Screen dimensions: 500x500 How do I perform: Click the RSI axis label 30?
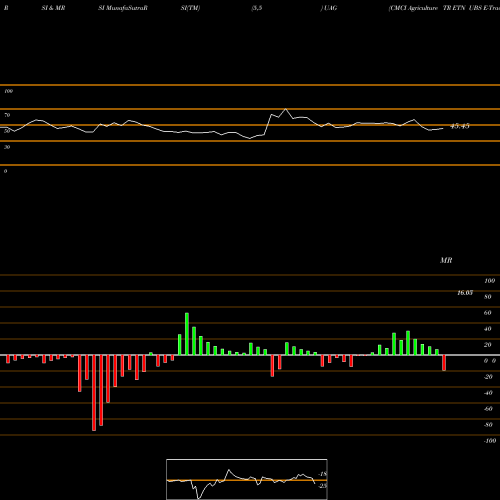pos(7,147)
